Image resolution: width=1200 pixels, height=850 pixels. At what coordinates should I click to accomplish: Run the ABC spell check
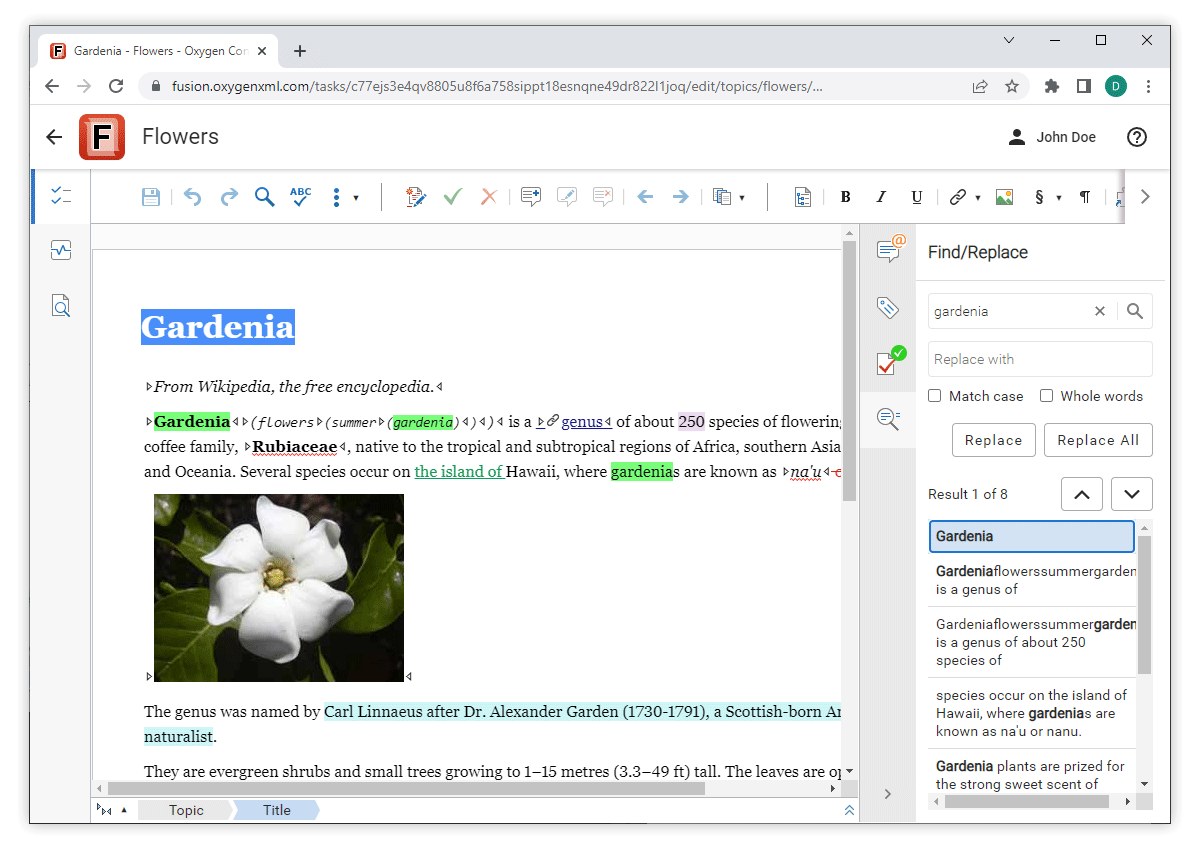(x=300, y=197)
